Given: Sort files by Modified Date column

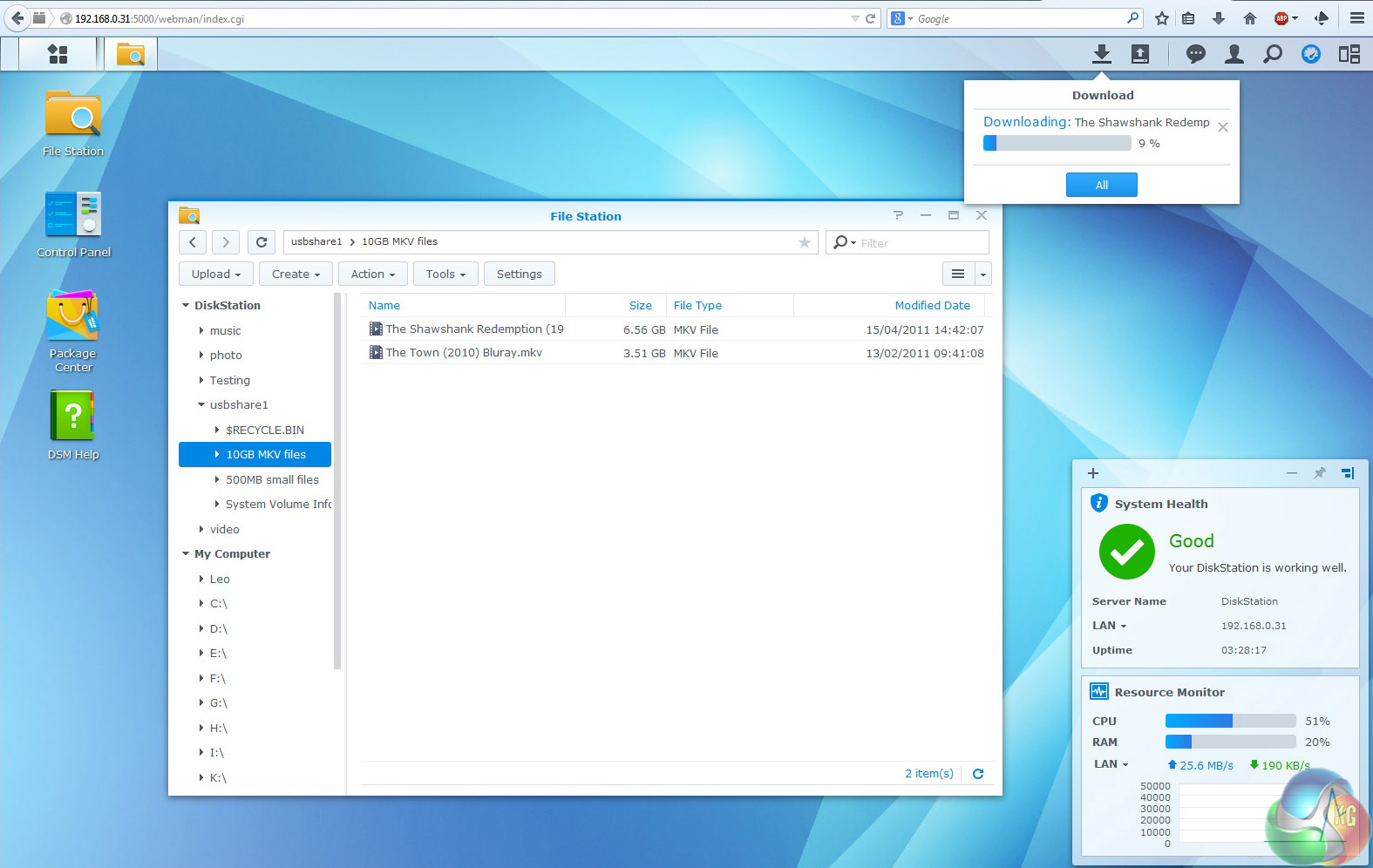Looking at the screenshot, I should point(931,305).
